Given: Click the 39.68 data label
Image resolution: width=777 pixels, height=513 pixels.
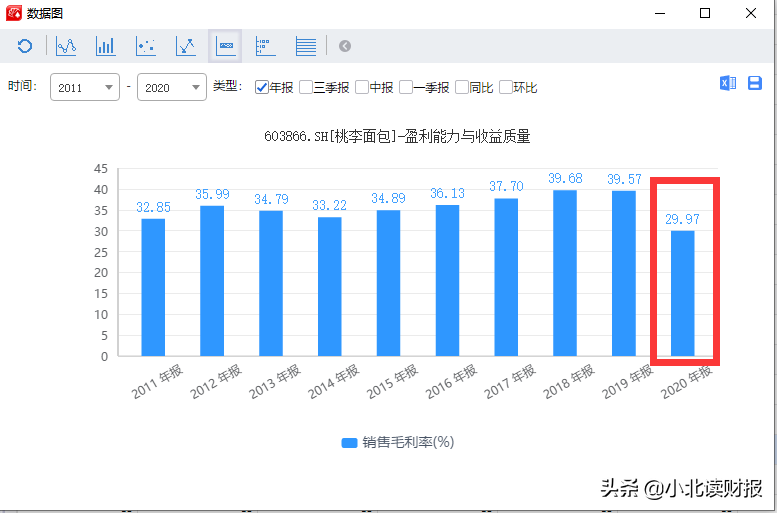Looking at the screenshot, I should pyautogui.click(x=565, y=178).
